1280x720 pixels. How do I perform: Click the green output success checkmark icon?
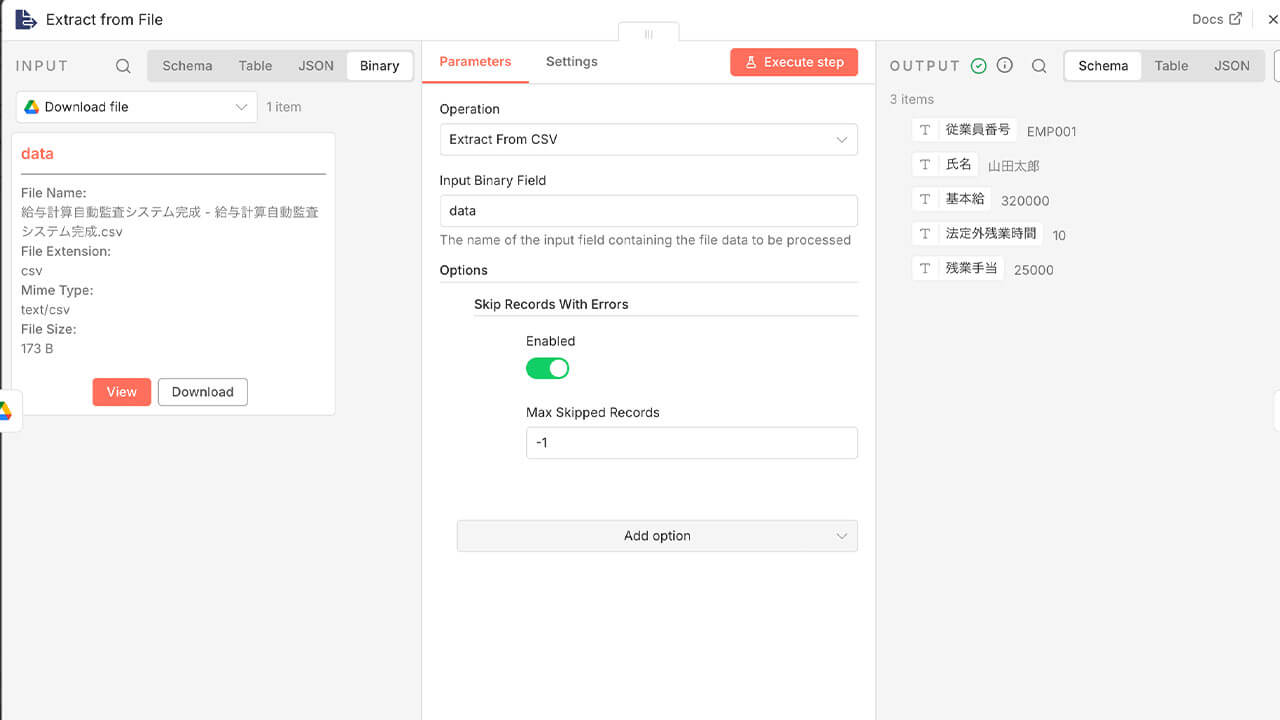point(979,66)
